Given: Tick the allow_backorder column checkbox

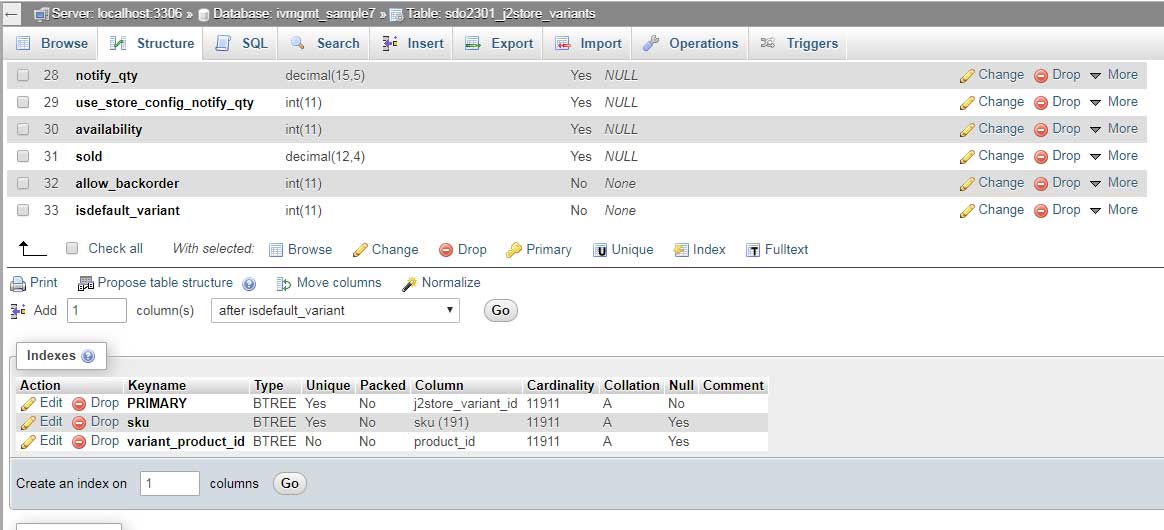Looking at the screenshot, I should pyautogui.click(x=23, y=183).
